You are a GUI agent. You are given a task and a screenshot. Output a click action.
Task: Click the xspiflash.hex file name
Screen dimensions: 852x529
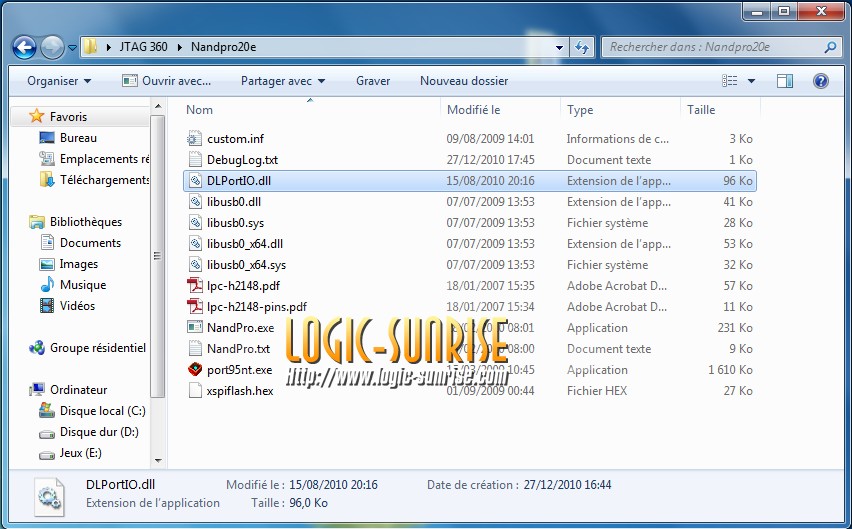[240, 391]
